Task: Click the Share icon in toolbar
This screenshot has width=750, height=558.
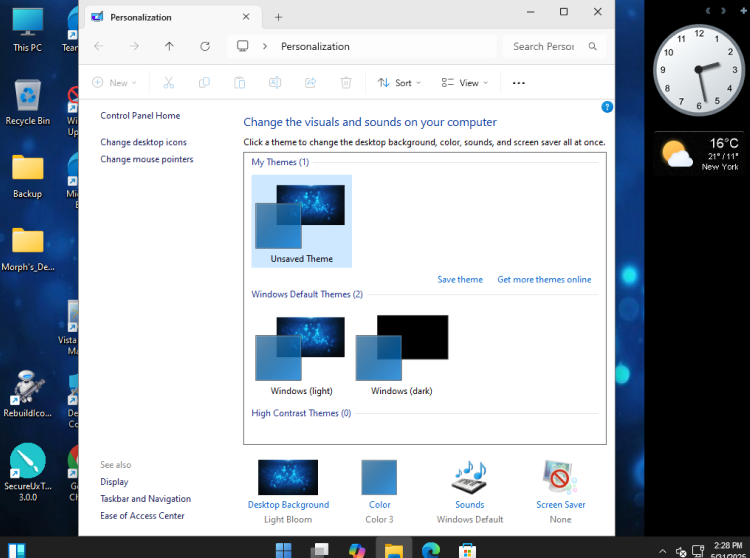Action: point(310,83)
